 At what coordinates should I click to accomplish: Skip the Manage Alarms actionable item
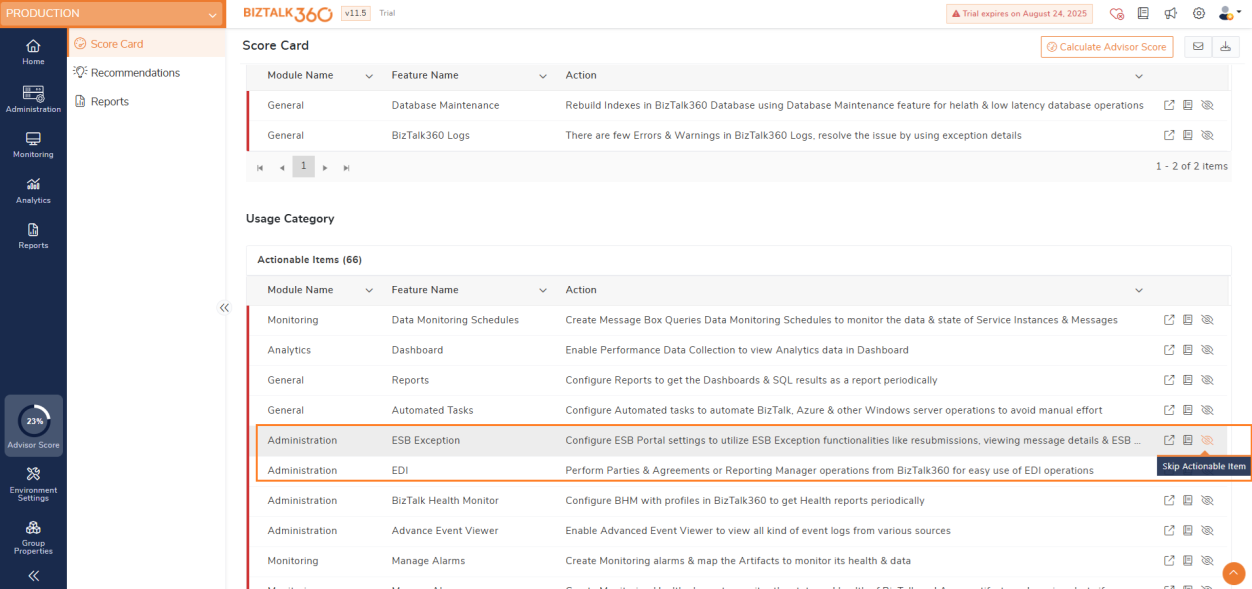(1207, 561)
